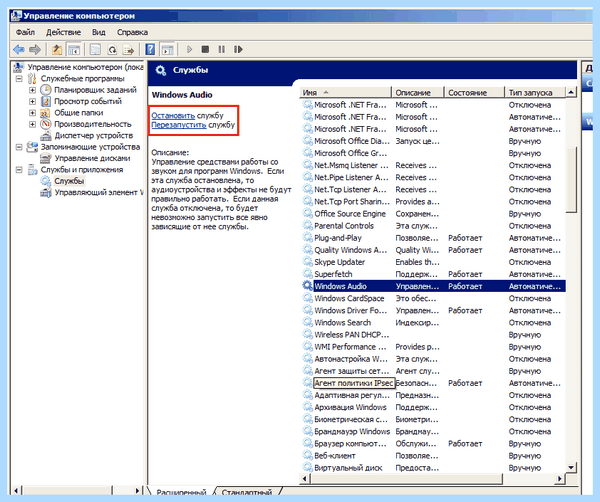Open Help via the question mark icon
The image size is (600, 502).
pos(150,49)
